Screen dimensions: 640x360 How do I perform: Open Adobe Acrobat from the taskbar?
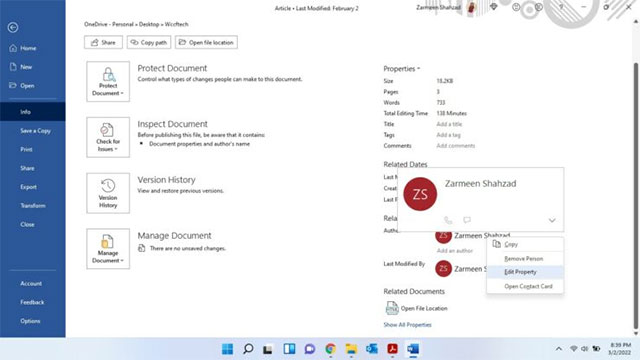click(x=392, y=349)
